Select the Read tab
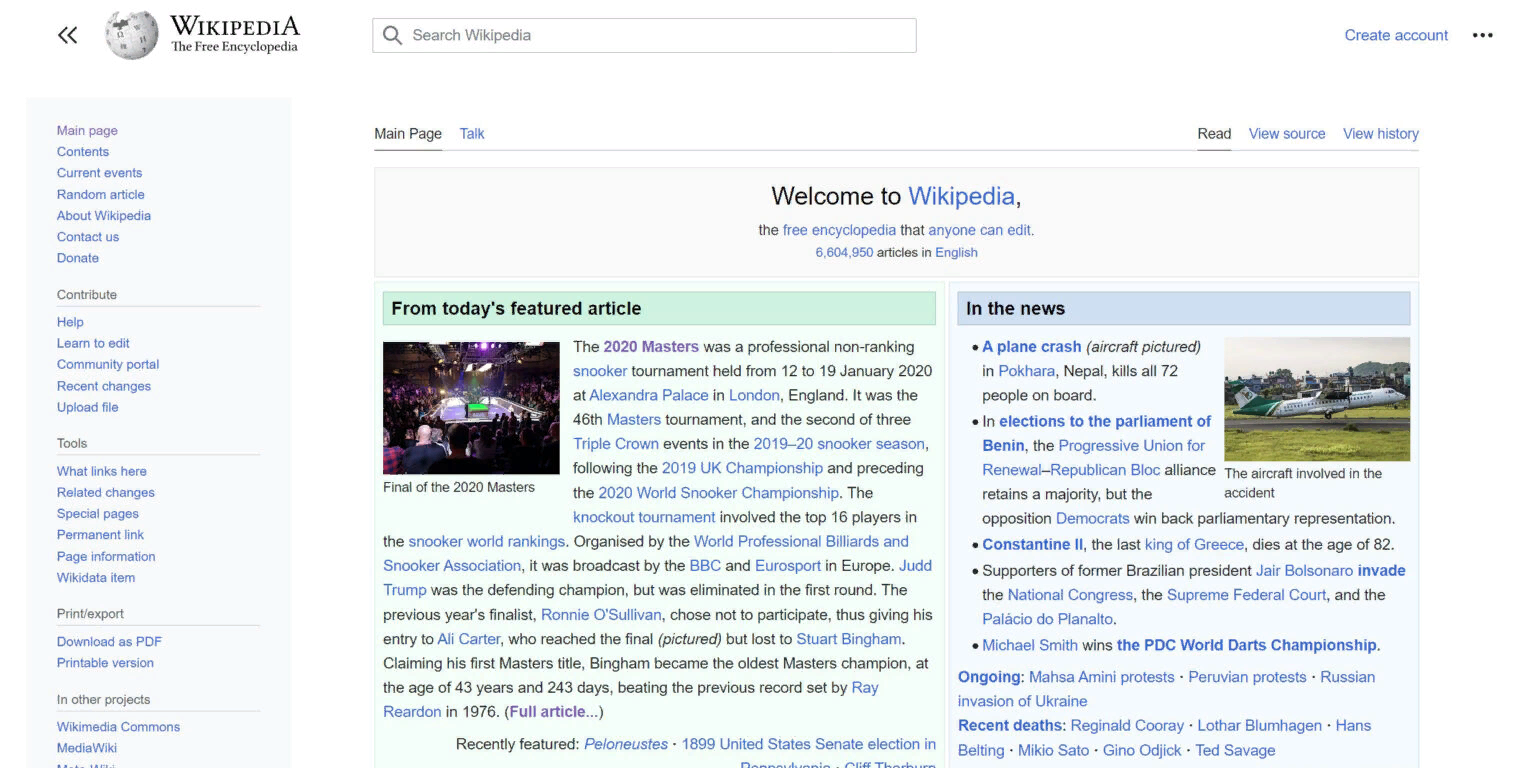The width and height of the screenshot is (1536, 768). click(1214, 133)
